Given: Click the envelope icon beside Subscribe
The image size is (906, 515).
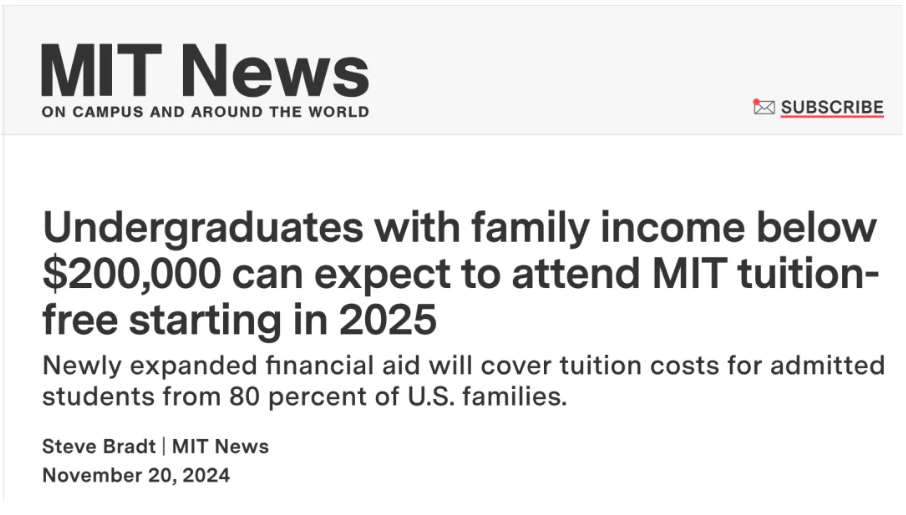Looking at the screenshot, I should coord(764,107).
